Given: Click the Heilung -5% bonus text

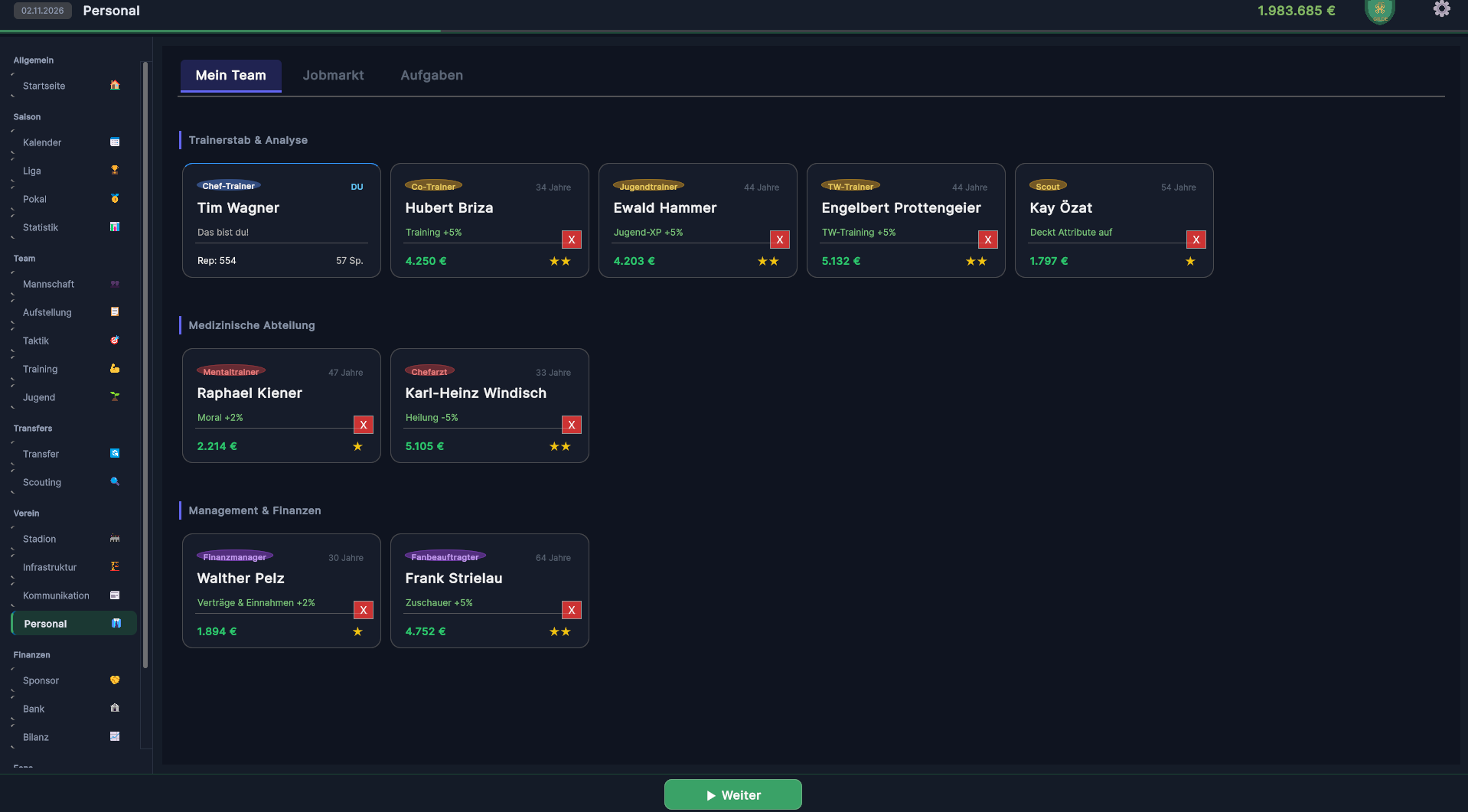Looking at the screenshot, I should pyautogui.click(x=432, y=418).
